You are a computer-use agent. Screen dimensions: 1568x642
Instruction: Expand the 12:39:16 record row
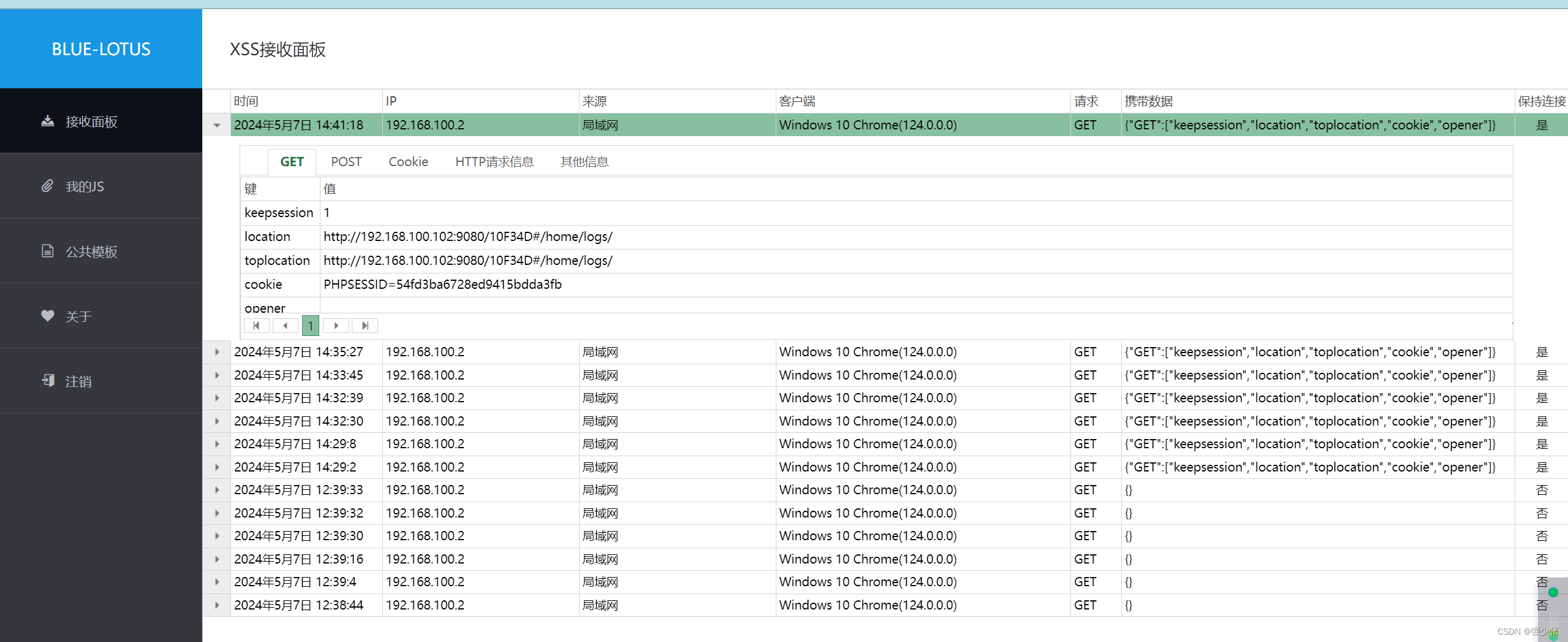(217, 559)
